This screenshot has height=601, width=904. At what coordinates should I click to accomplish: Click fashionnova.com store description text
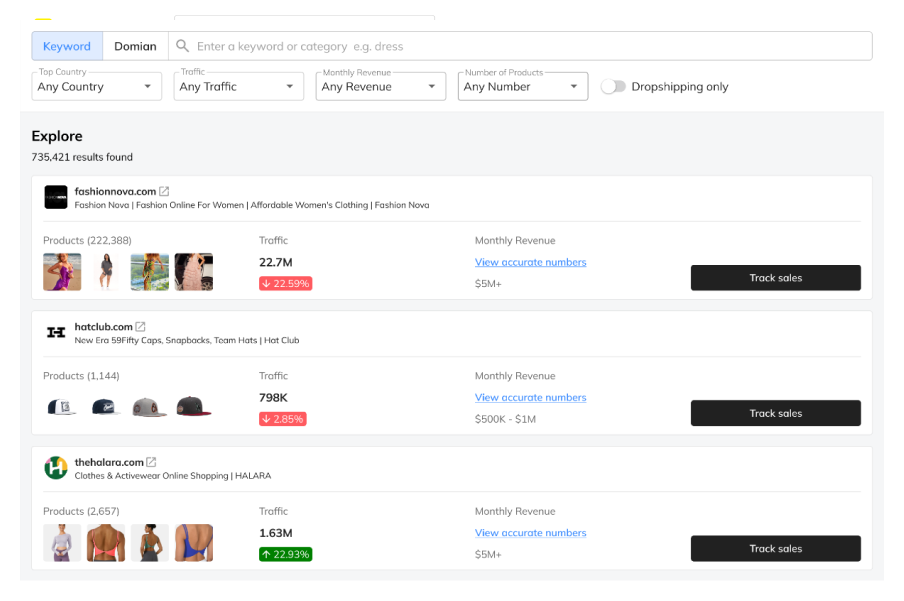(x=252, y=205)
